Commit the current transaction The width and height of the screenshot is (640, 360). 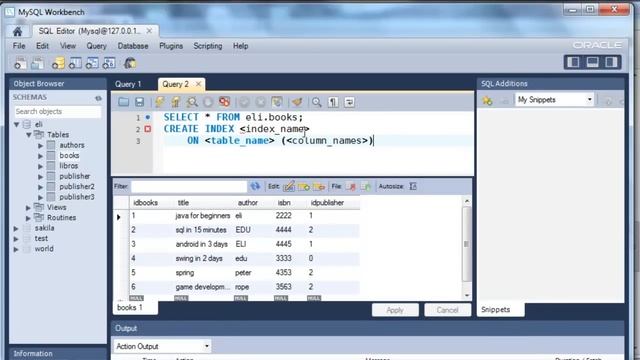244,102
